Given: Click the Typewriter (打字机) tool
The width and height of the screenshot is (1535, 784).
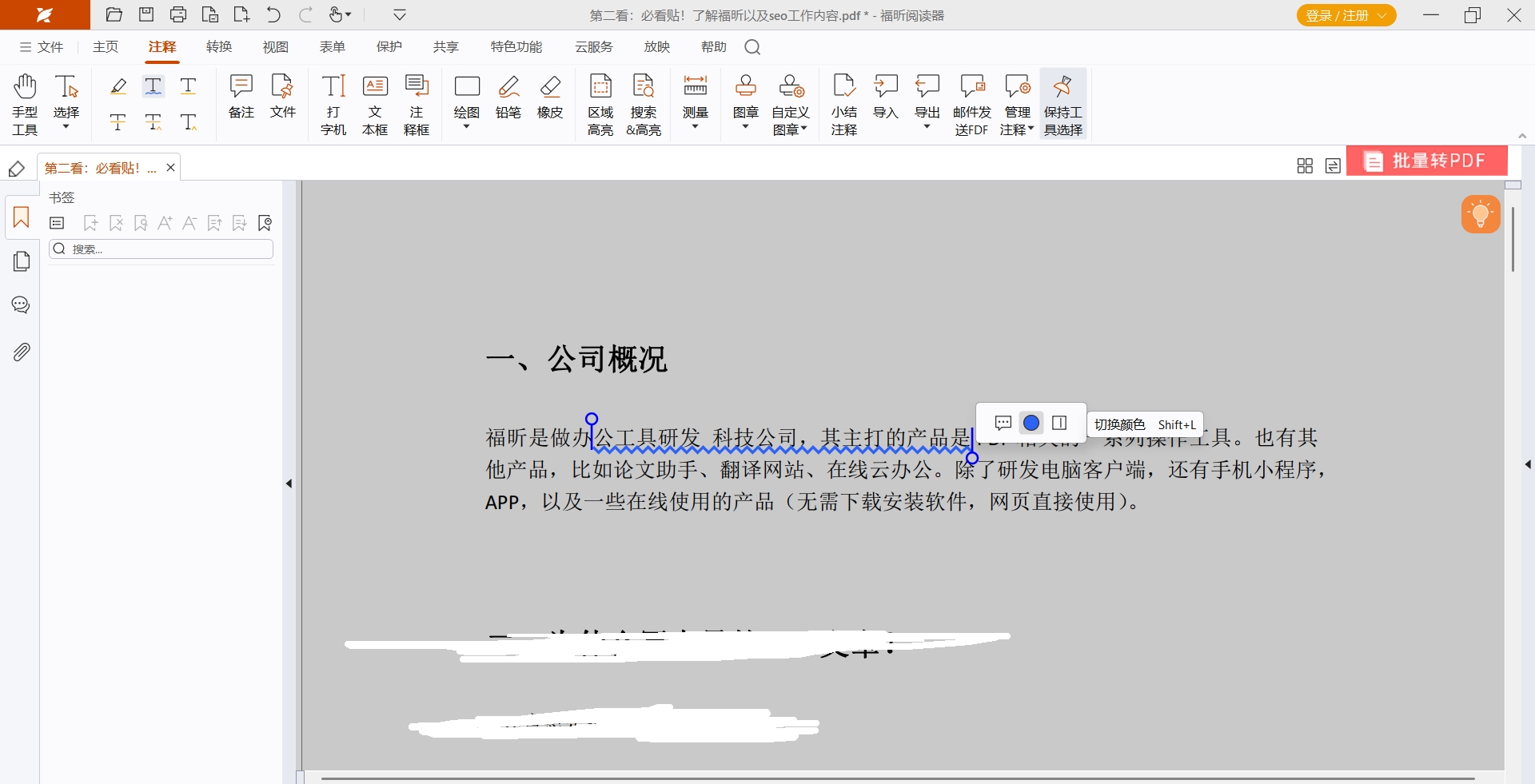Looking at the screenshot, I should click(x=333, y=104).
